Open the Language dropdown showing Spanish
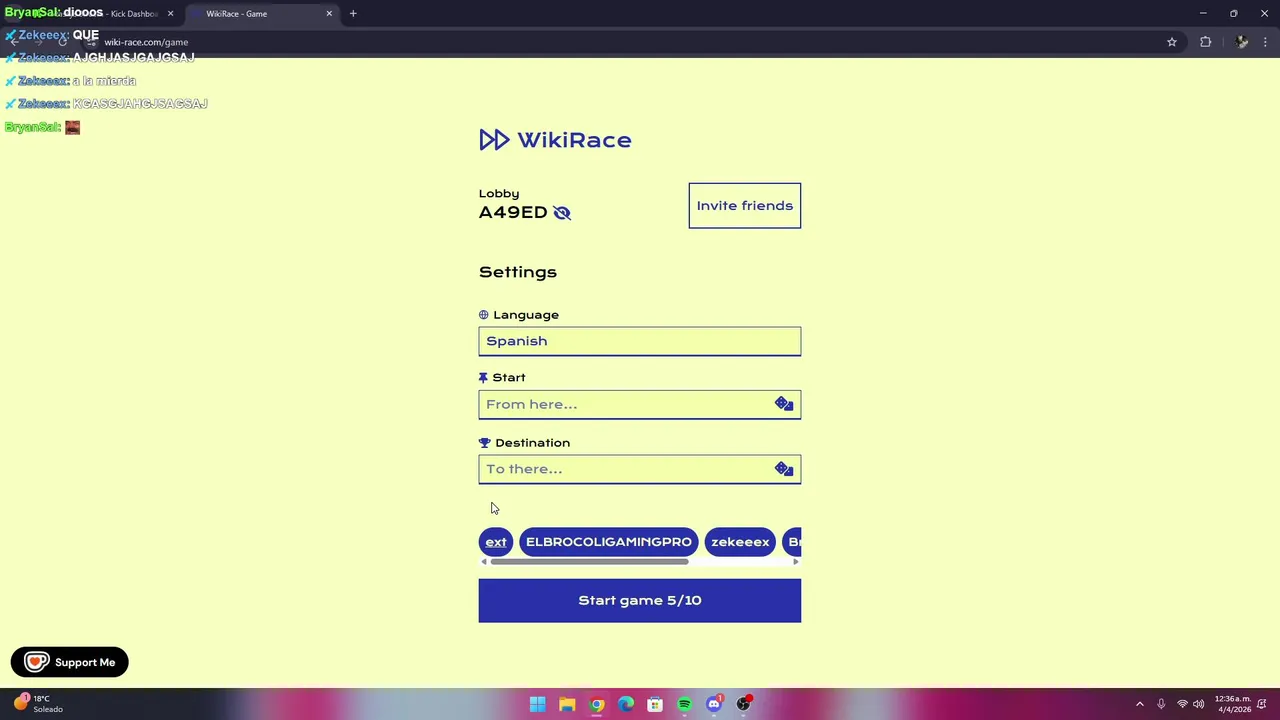 pos(639,341)
